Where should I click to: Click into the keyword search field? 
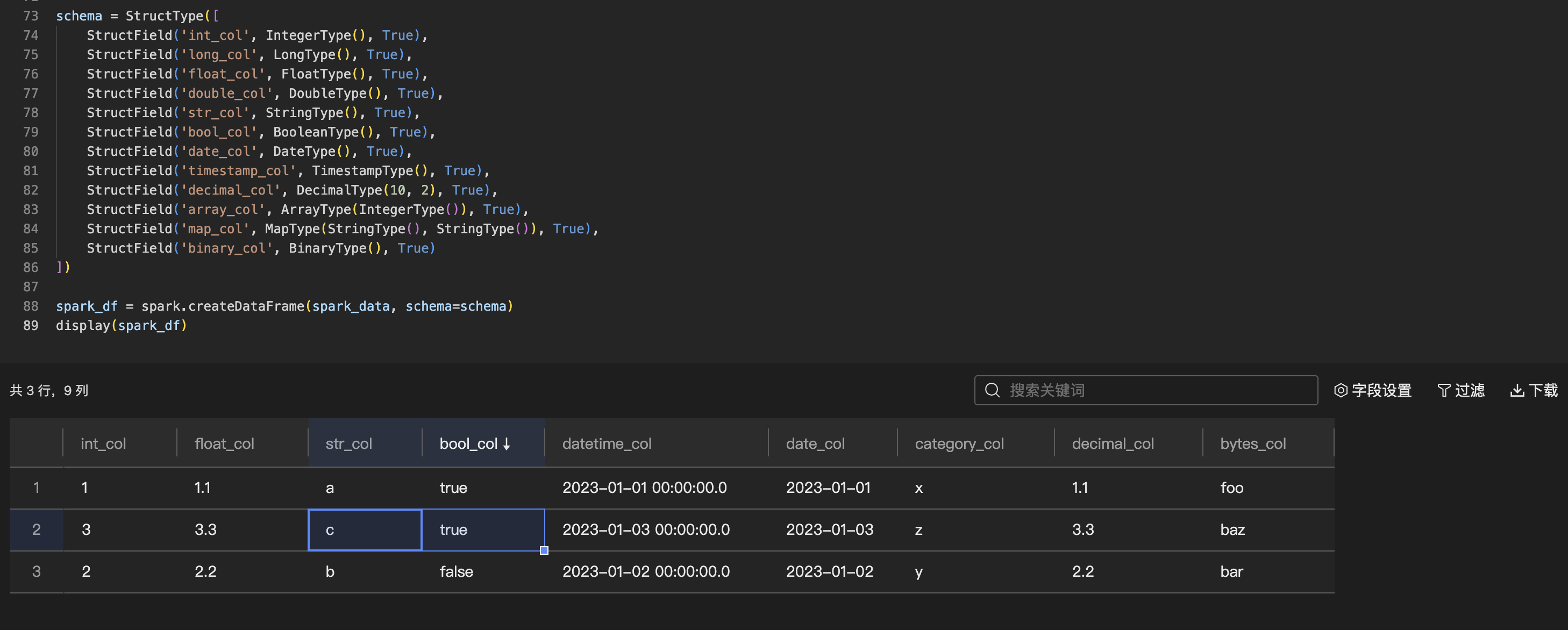1157,390
